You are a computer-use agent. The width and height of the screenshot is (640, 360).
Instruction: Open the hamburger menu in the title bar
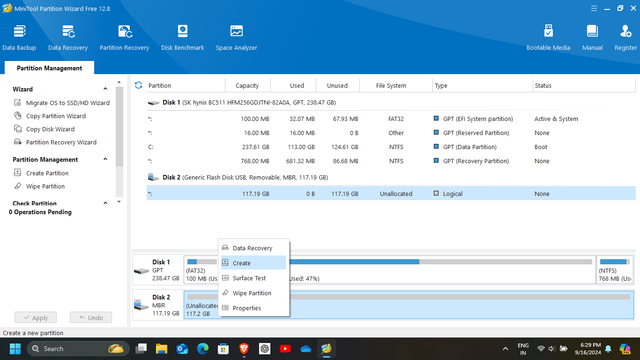594,8
